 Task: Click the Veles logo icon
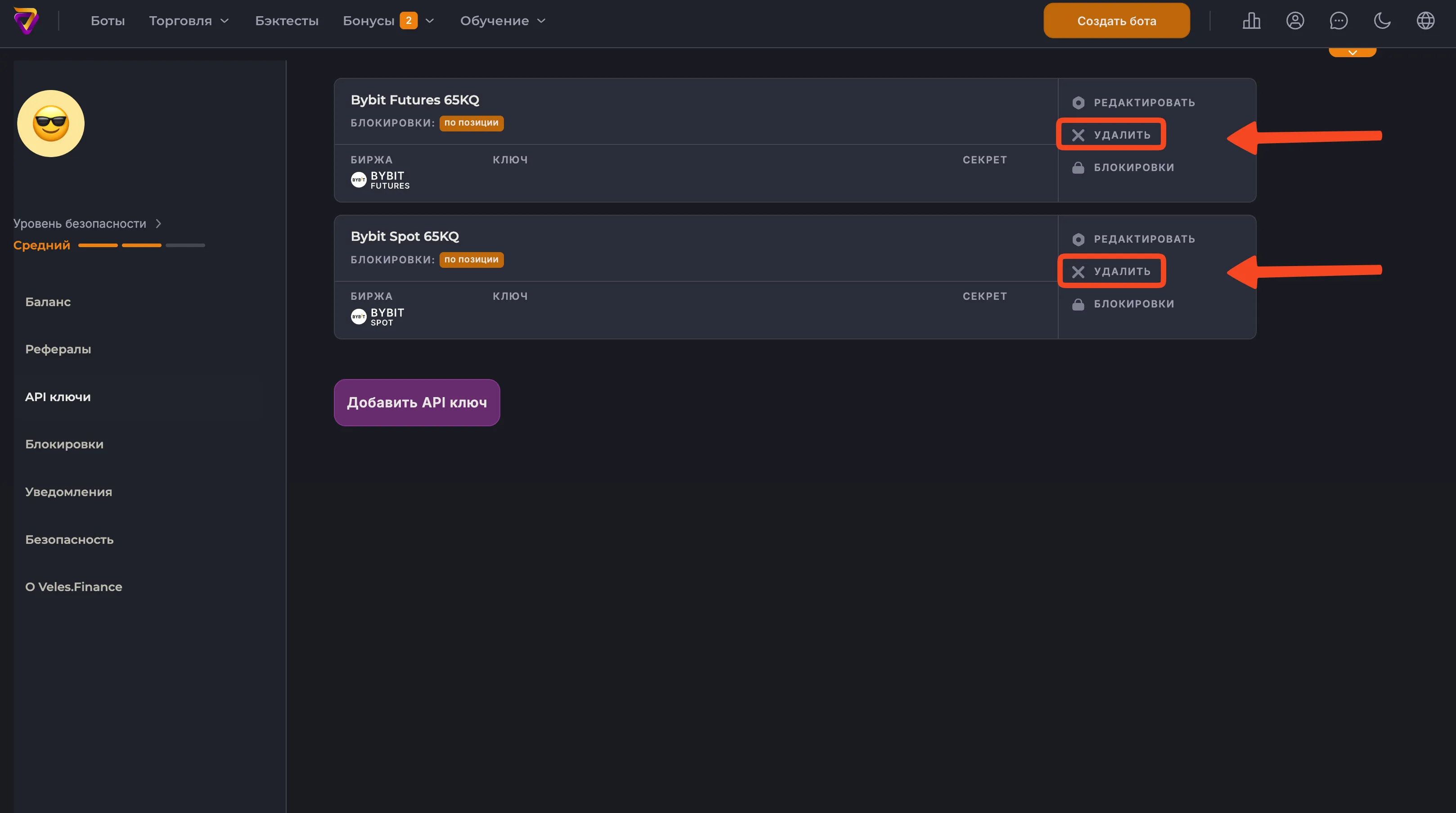26,21
